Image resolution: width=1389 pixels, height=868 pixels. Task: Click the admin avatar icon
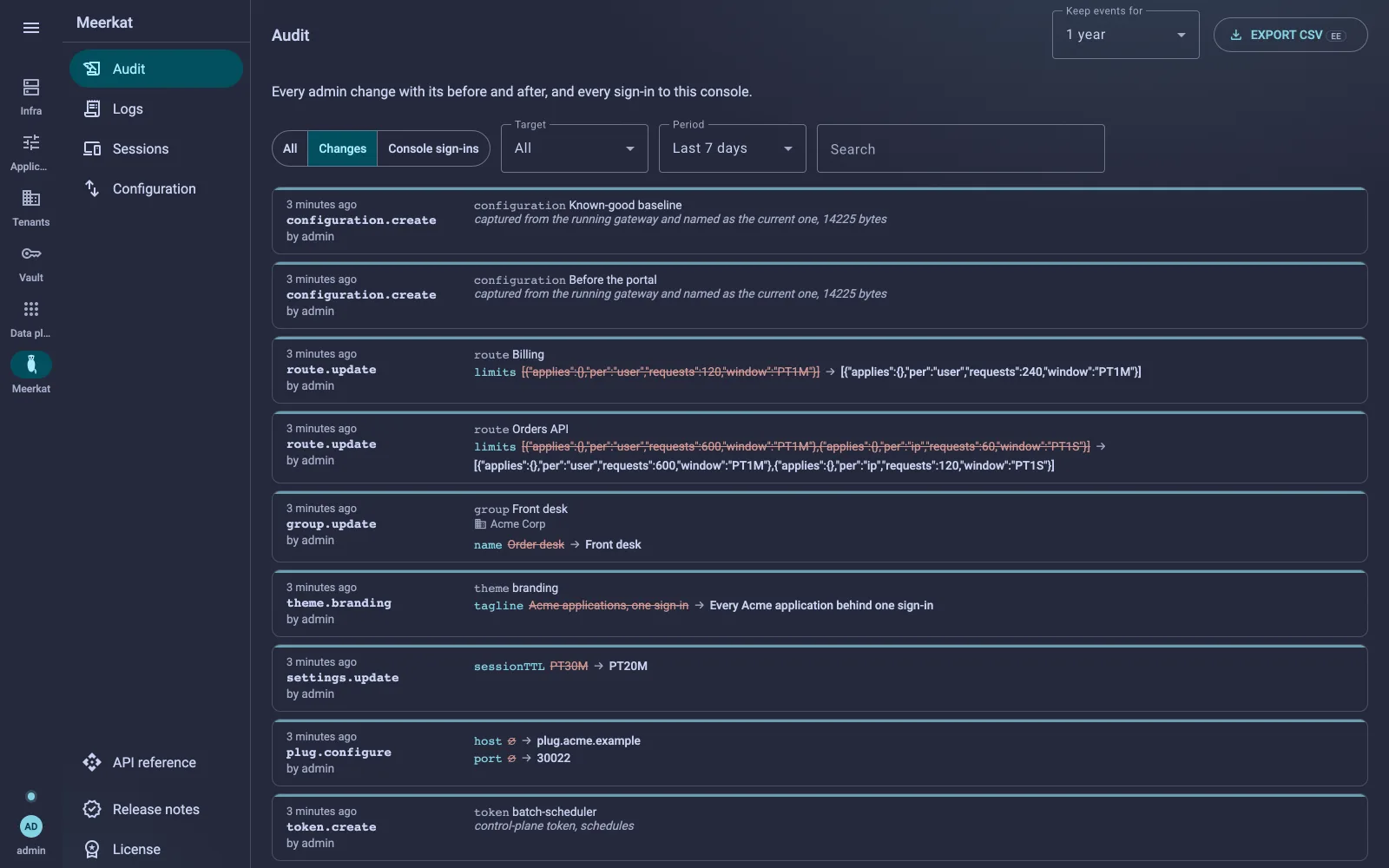31,826
